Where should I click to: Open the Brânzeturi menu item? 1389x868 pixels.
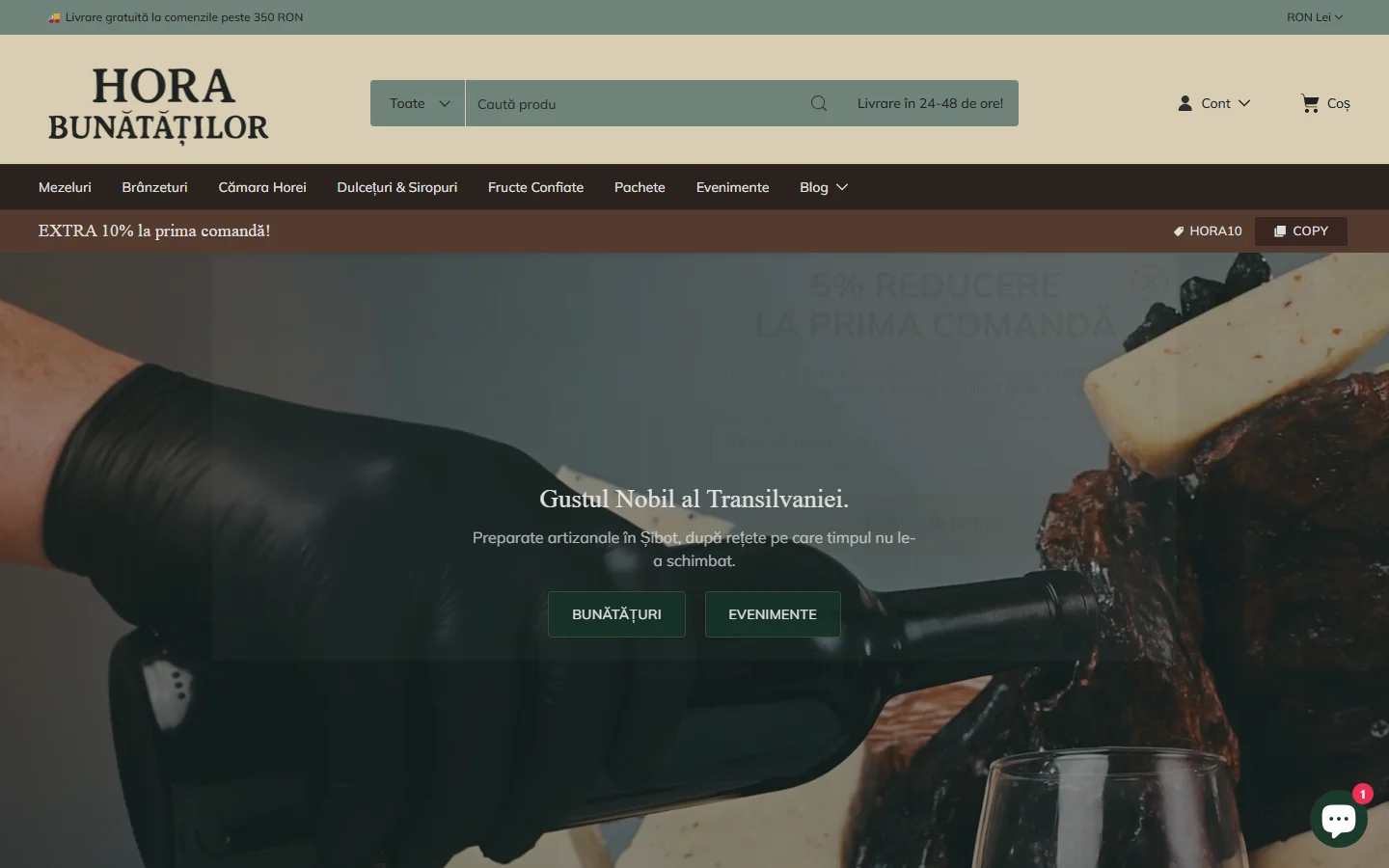coord(154,187)
